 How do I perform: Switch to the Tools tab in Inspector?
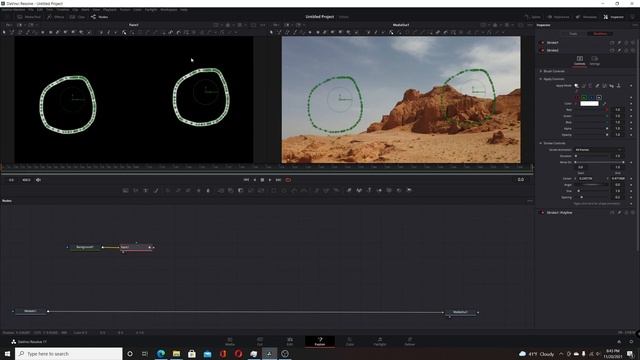point(573,34)
